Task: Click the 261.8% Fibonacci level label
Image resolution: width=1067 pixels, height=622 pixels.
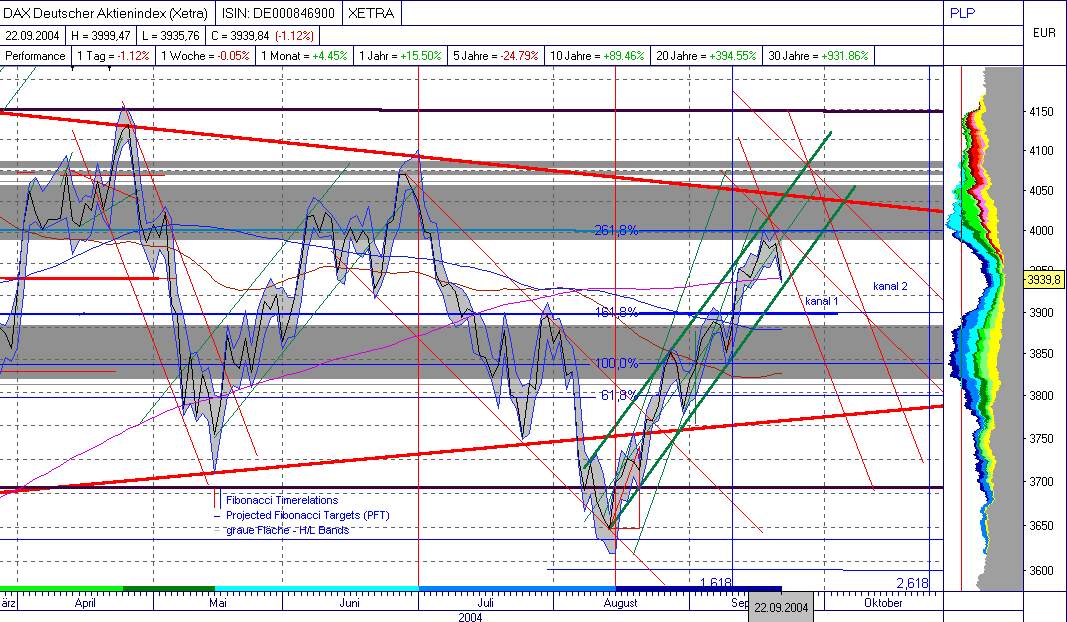Action: click(x=615, y=229)
